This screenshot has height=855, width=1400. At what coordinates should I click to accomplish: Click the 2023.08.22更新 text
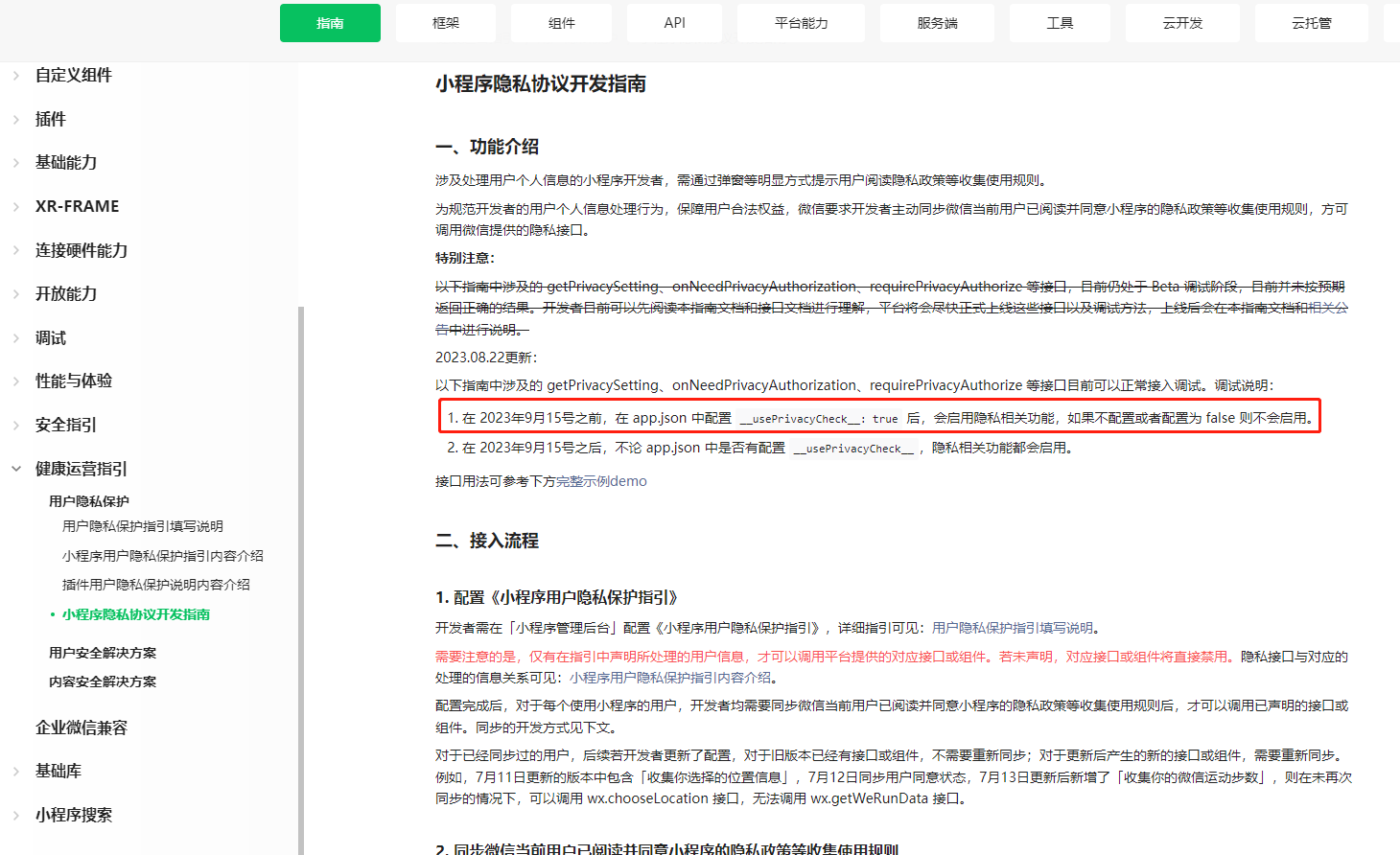(x=486, y=358)
